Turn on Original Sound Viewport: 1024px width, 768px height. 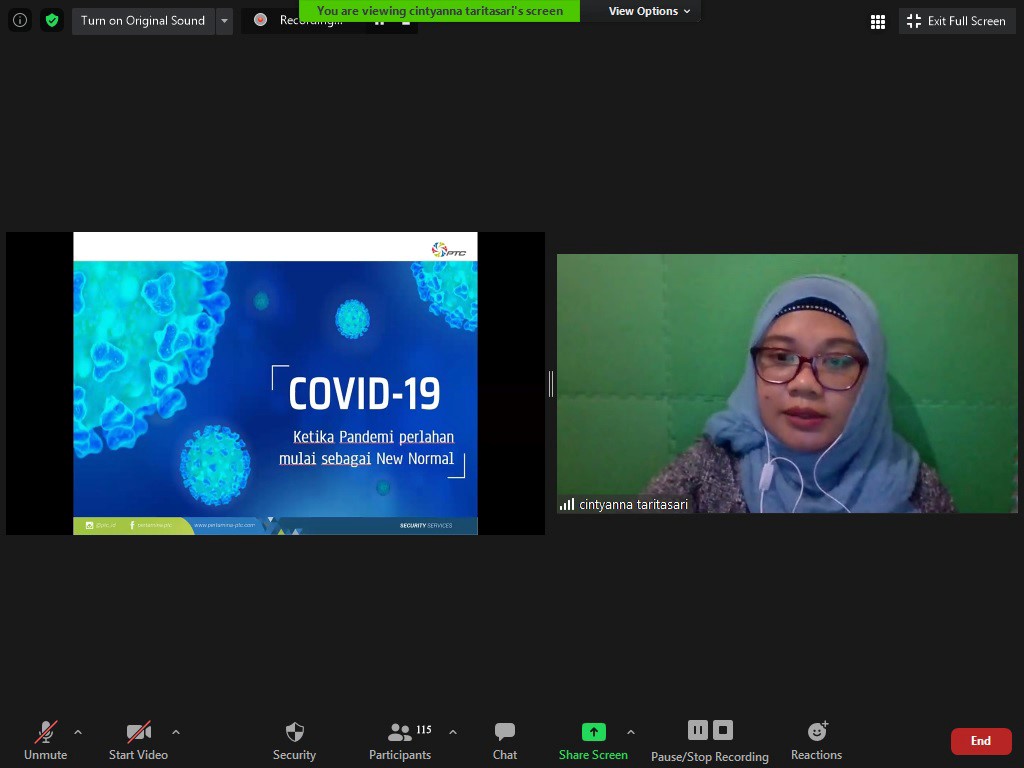(x=143, y=21)
